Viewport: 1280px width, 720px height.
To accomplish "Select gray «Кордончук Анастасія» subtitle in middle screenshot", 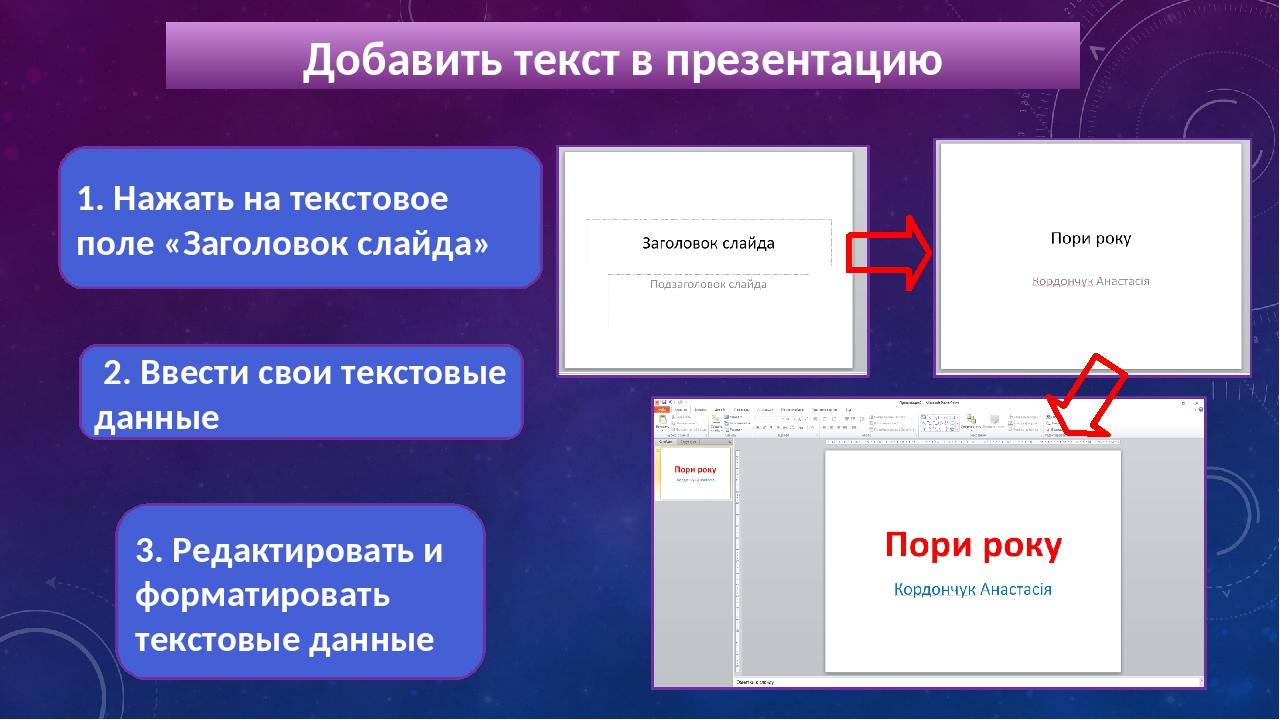I will point(1091,281).
